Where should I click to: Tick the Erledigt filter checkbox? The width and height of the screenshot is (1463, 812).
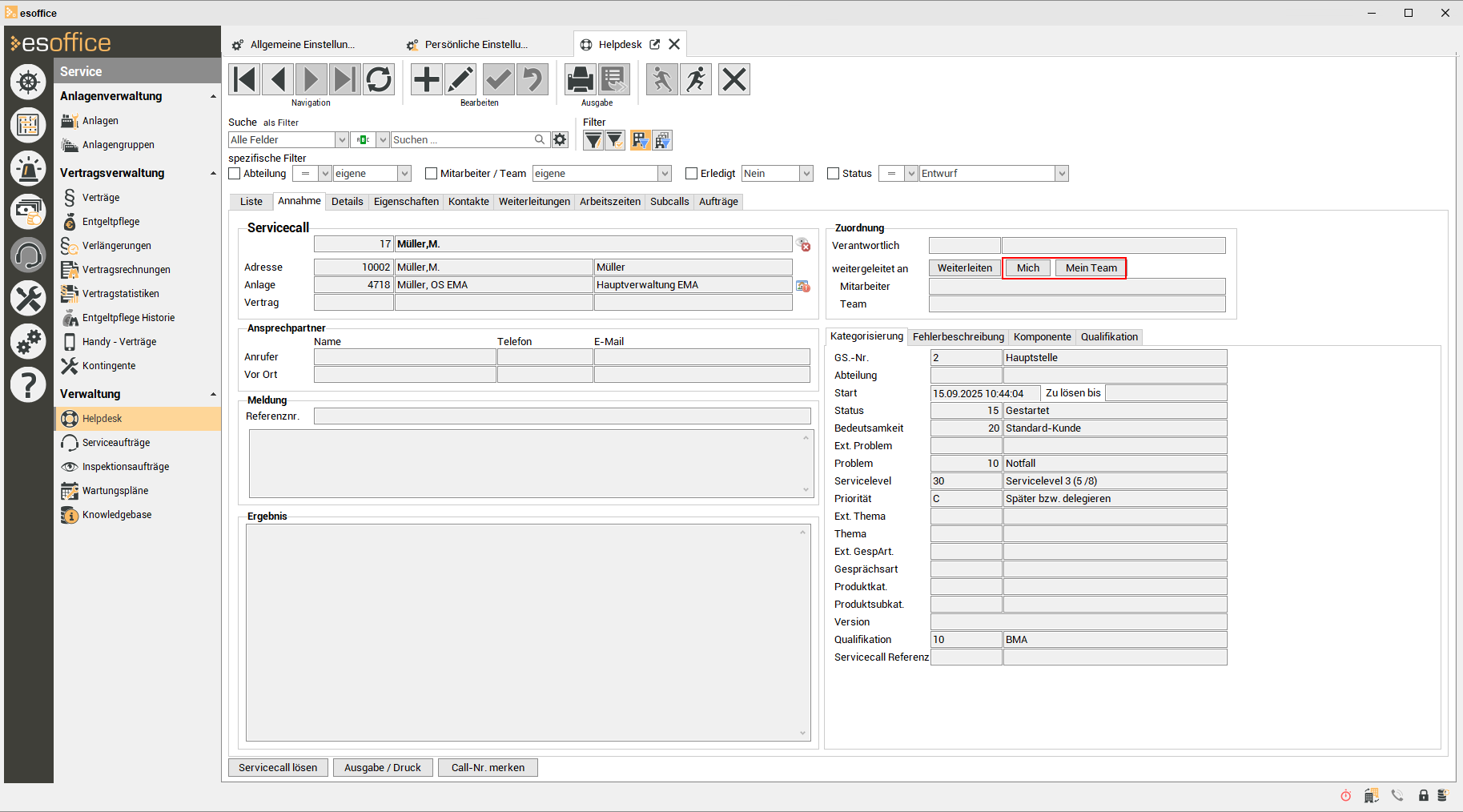pyautogui.click(x=692, y=174)
